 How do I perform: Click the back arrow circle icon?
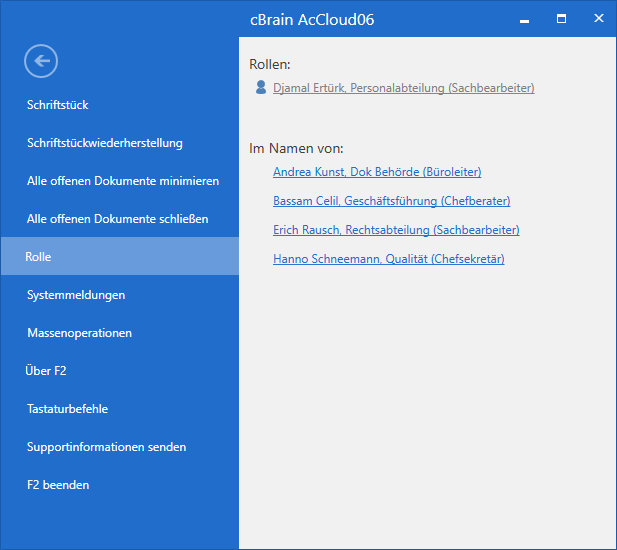[41, 61]
